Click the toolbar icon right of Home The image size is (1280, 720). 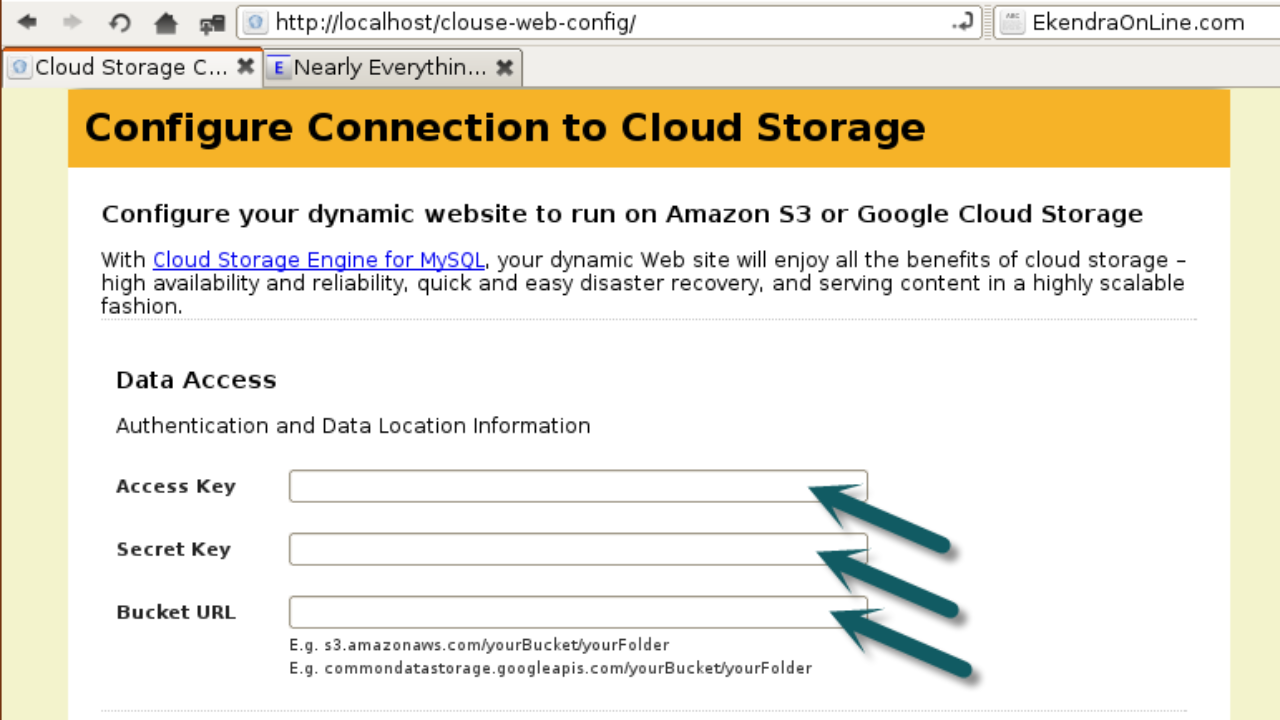click(211, 22)
